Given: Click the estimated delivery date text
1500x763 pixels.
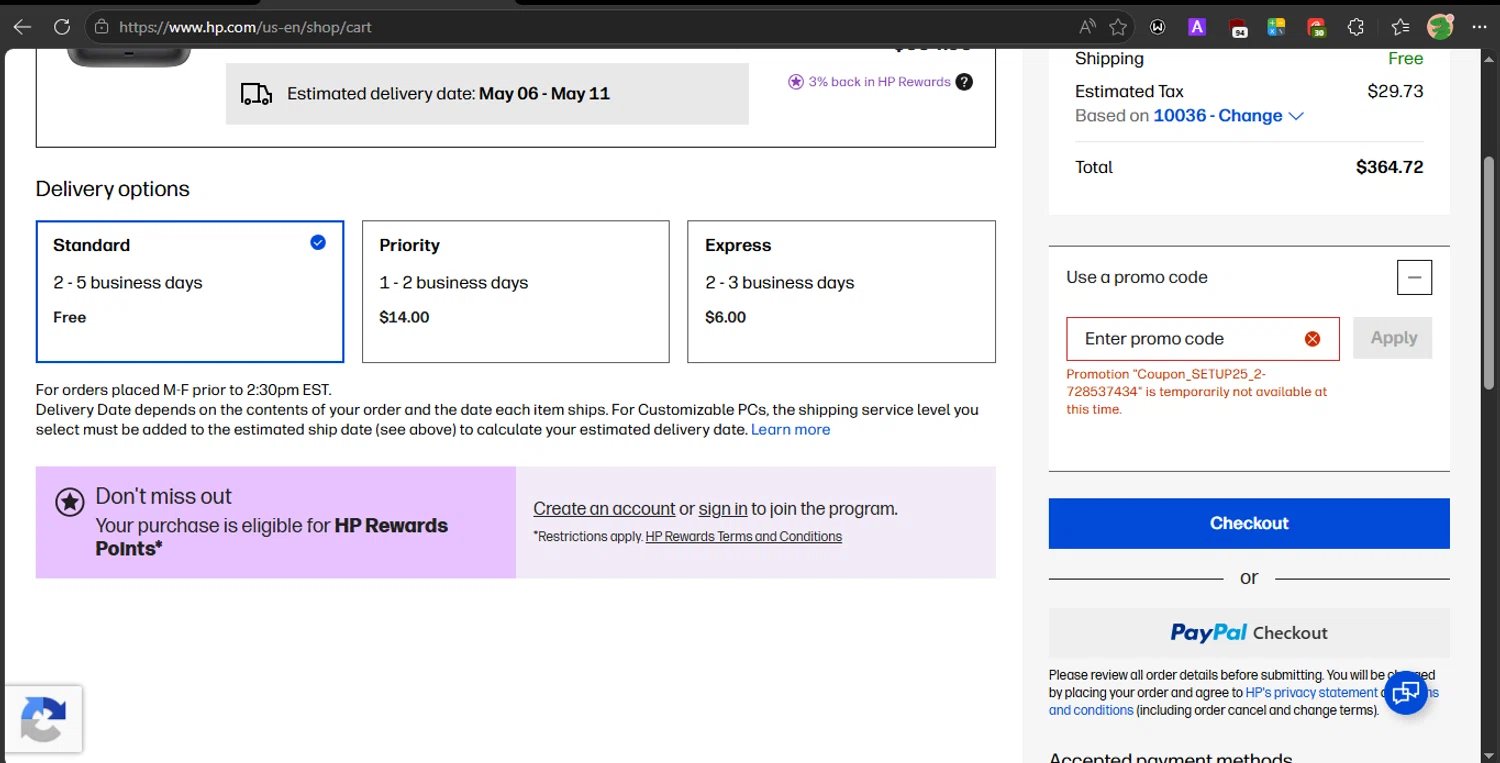Looking at the screenshot, I should click(448, 94).
